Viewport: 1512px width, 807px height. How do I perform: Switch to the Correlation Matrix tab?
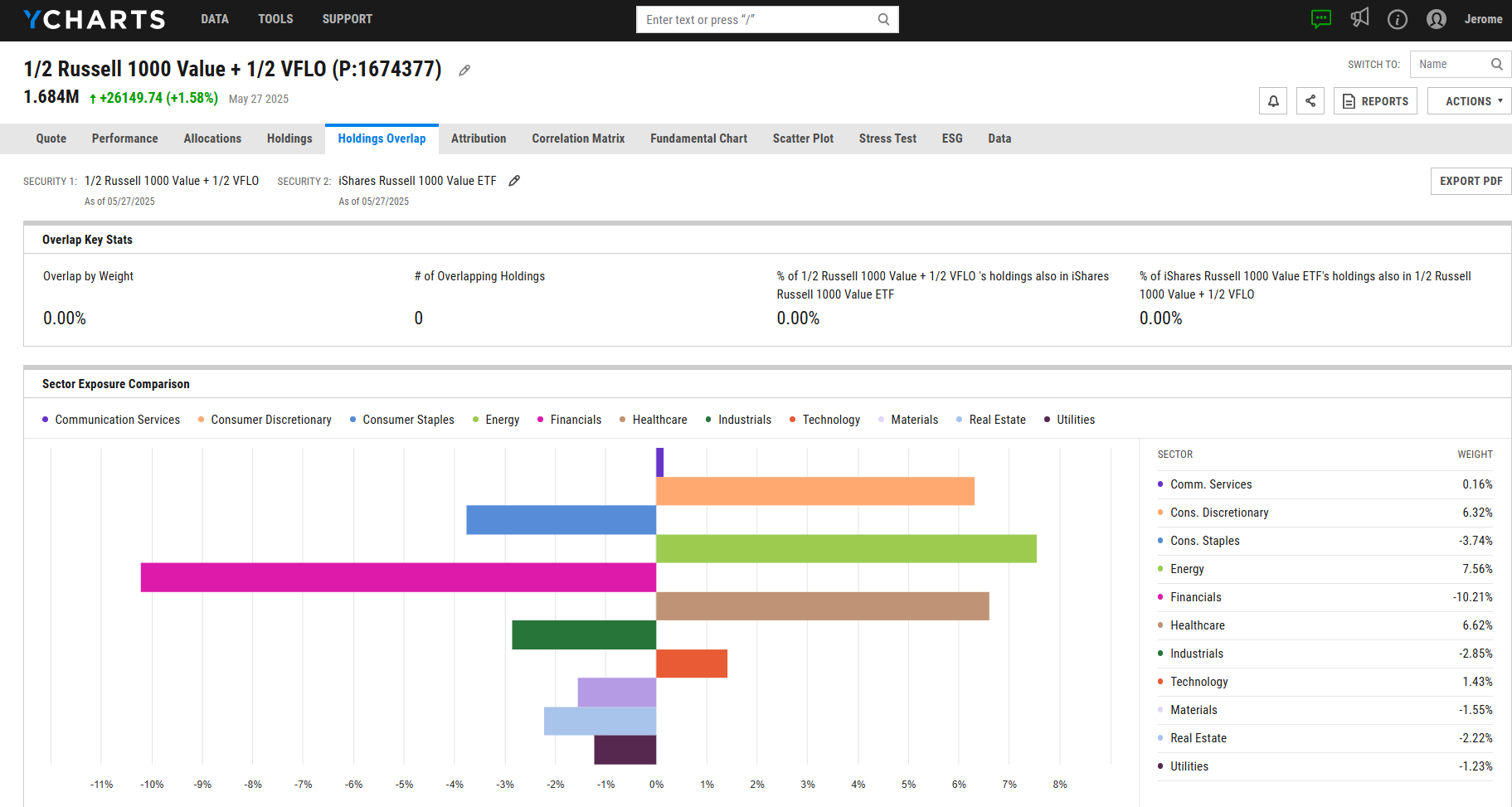(x=578, y=139)
